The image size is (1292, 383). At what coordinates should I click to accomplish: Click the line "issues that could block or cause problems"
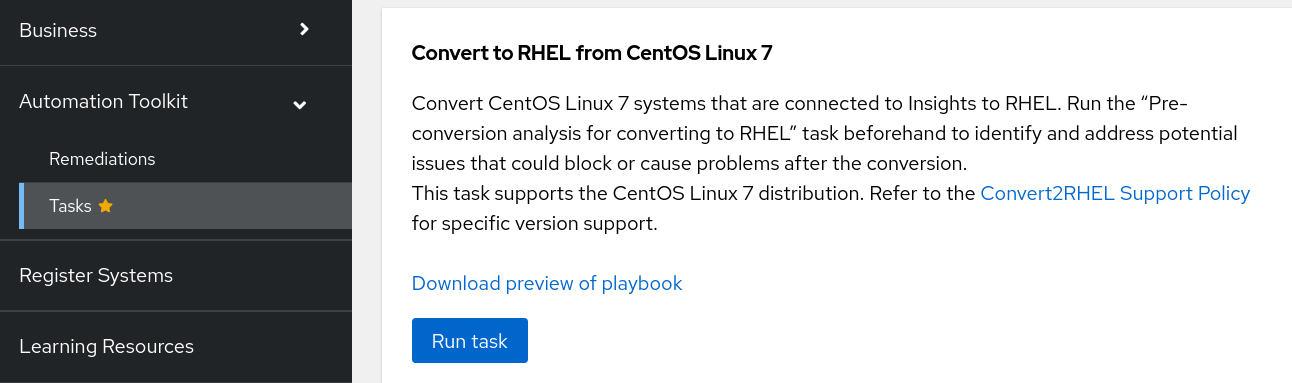(688, 163)
